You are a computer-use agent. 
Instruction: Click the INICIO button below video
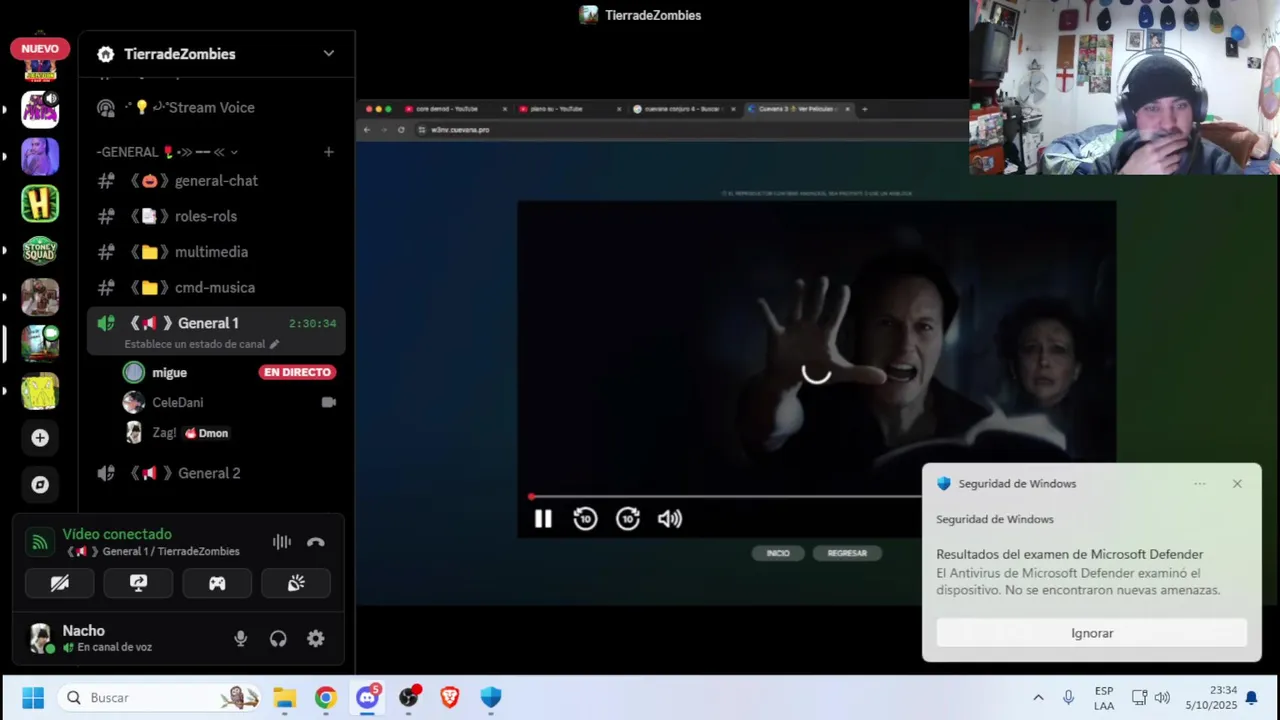point(778,553)
